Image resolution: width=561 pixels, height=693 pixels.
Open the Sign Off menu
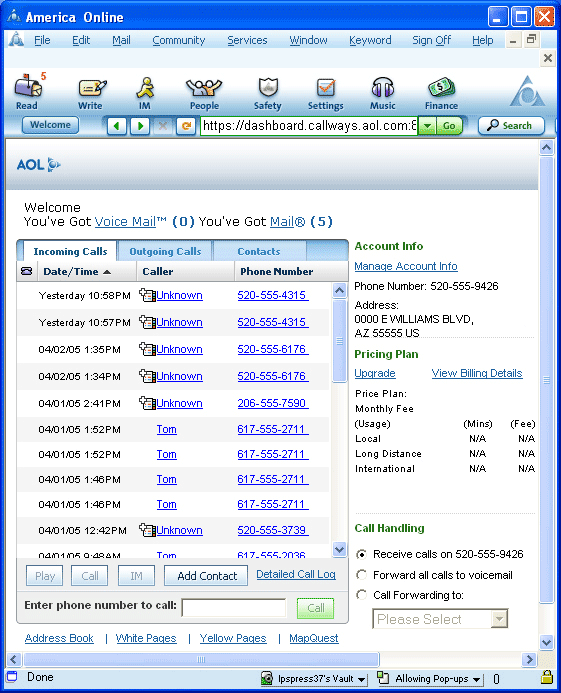[x=431, y=40]
